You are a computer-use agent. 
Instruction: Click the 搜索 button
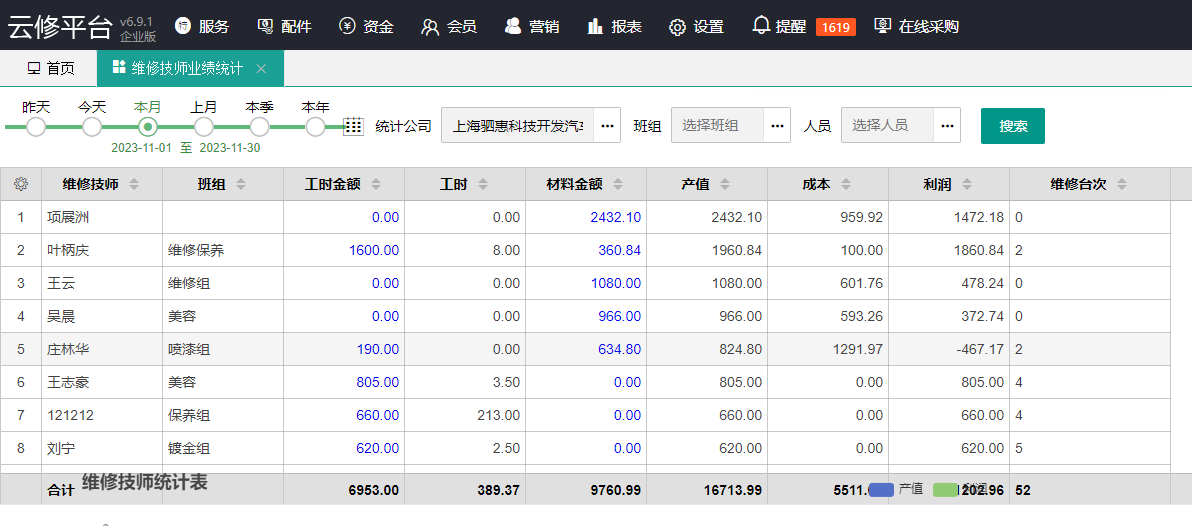(x=1012, y=126)
